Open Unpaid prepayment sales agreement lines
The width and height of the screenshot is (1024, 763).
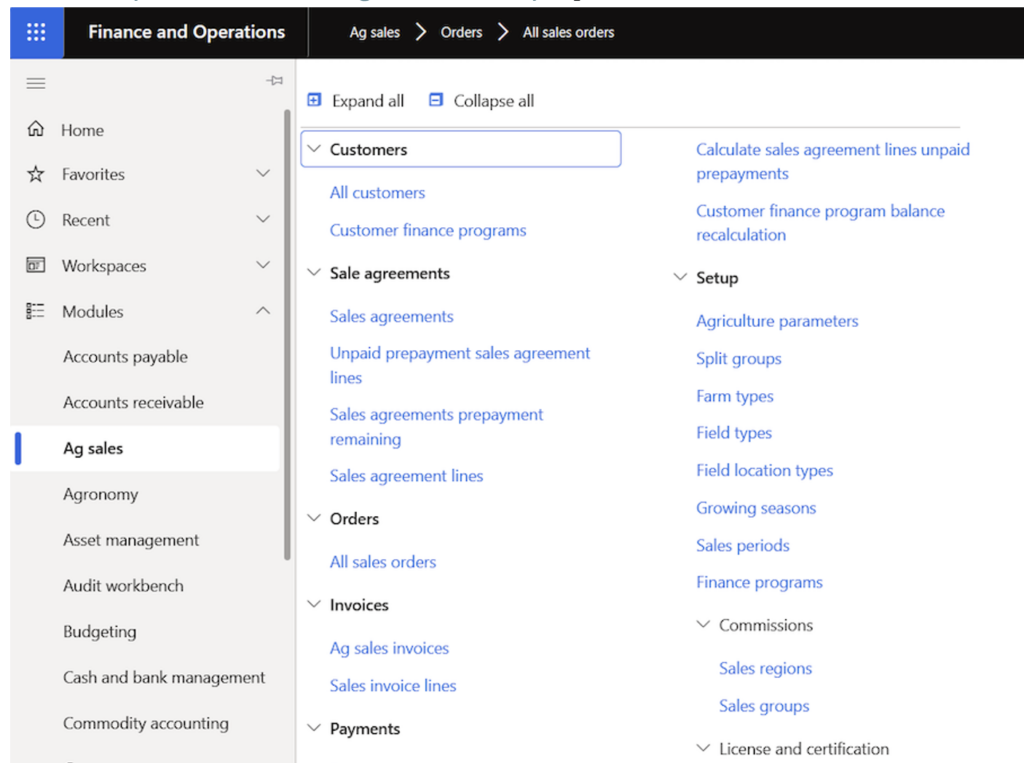pos(460,365)
